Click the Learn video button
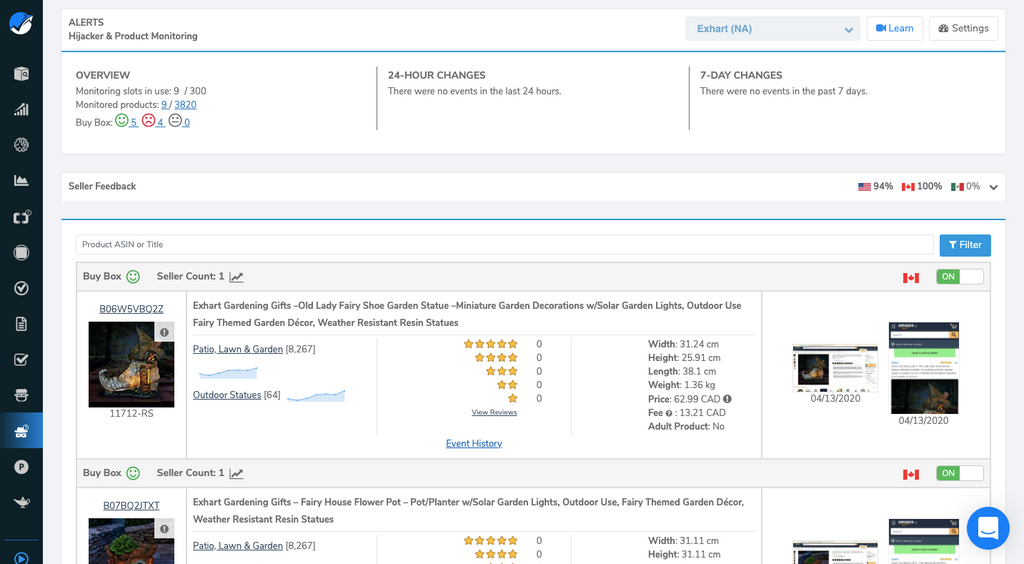This screenshot has width=1024, height=564. tap(894, 29)
